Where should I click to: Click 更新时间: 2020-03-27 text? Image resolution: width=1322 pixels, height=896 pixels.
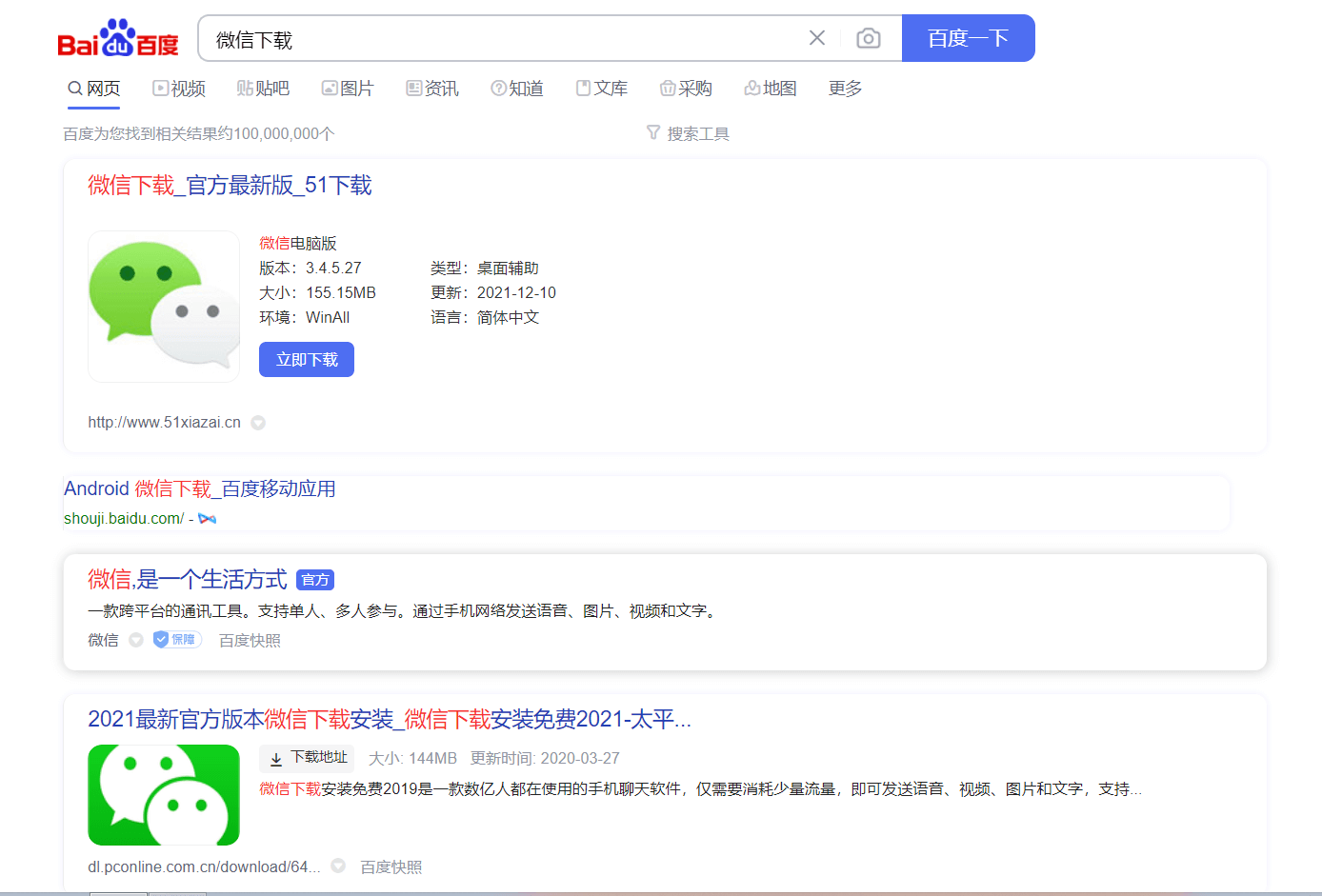(x=545, y=759)
